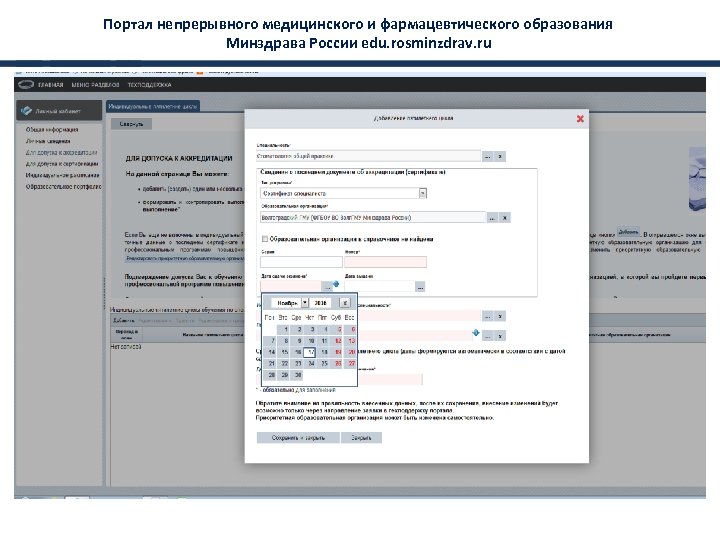
Task: Clear additional specialty field with x button
Action: coord(500,316)
